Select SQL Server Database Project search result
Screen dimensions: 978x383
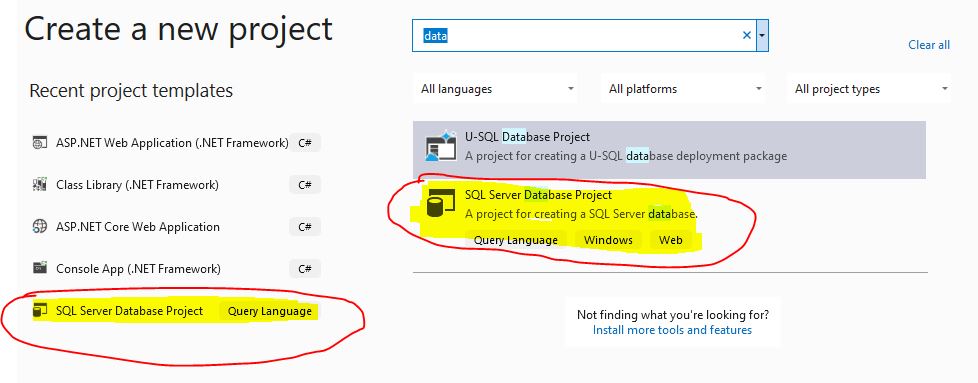[669, 218]
